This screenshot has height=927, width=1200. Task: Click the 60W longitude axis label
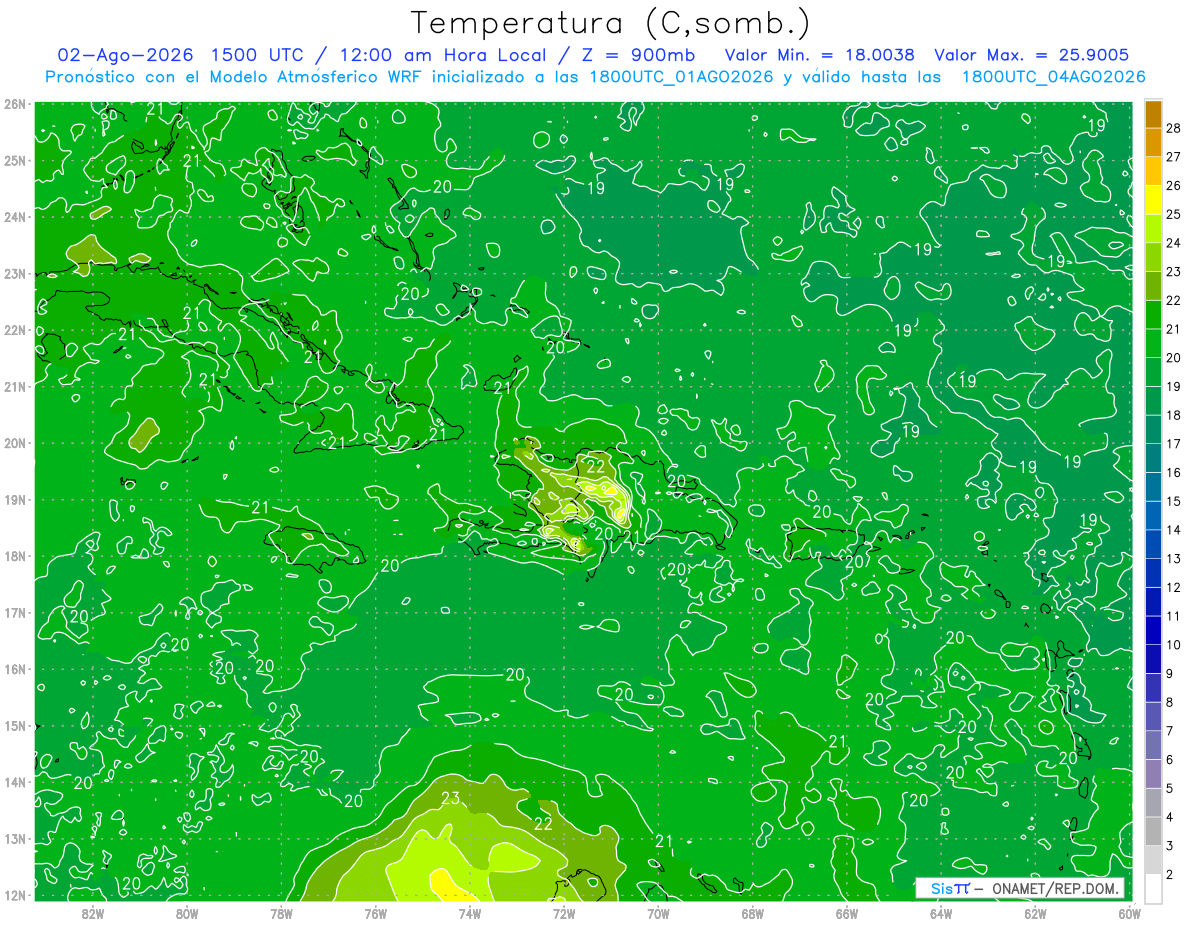[x=1129, y=912]
